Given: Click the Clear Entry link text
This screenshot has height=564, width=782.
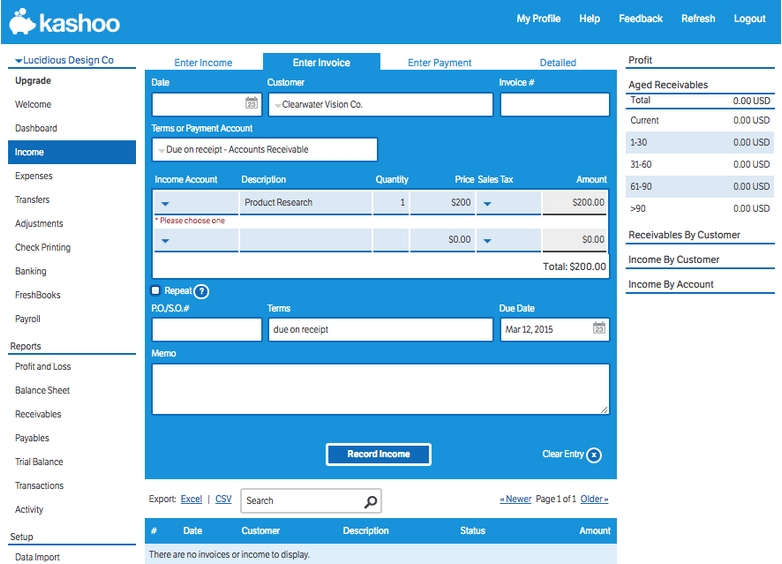Looking at the screenshot, I should tap(563, 454).
